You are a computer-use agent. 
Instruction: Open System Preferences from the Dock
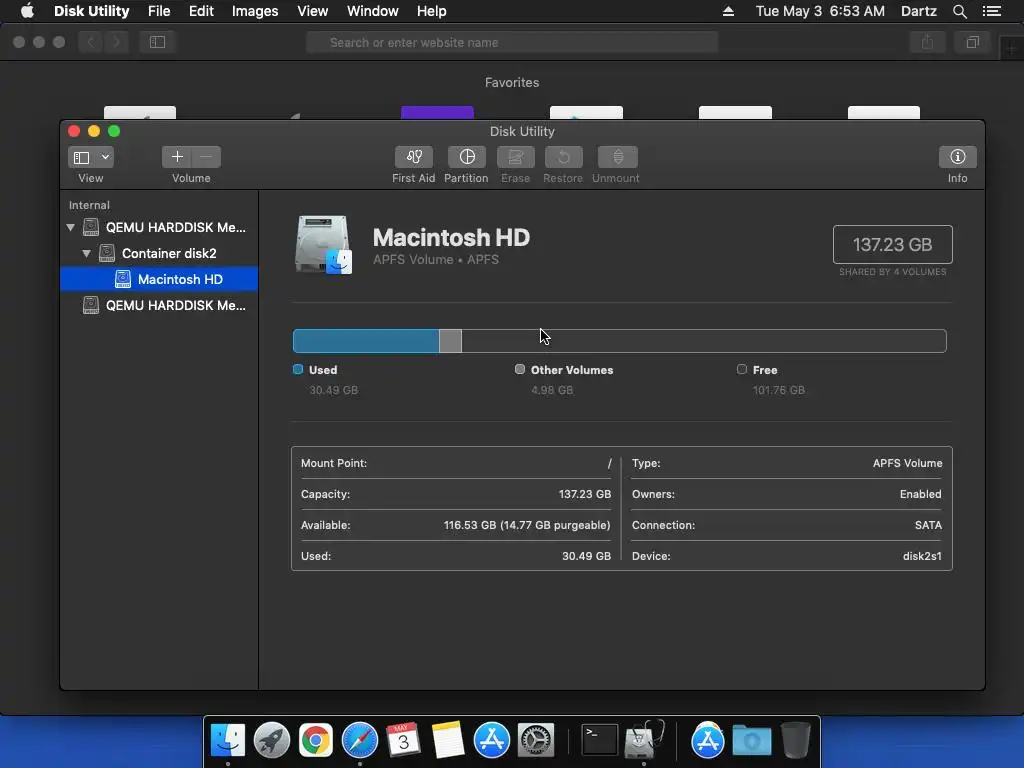pos(536,740)
